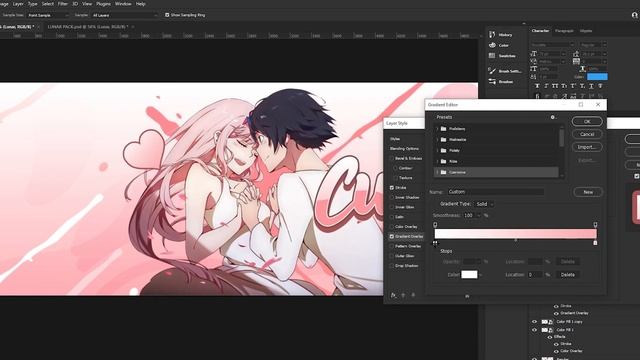Image resolution: width=640 pixels, height=360 pixels.
Task: Click the fx icon in Layer Style dialog
Action: coord(393,295)
